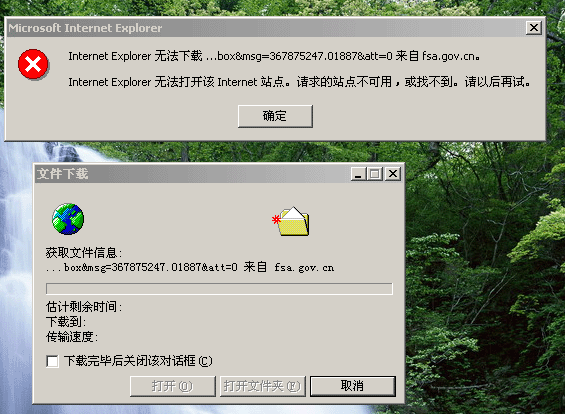The width and height of the screenshot is (565, 414).
Task: Confirm the error with the 确定 button
Action: [x=275, y=116]
